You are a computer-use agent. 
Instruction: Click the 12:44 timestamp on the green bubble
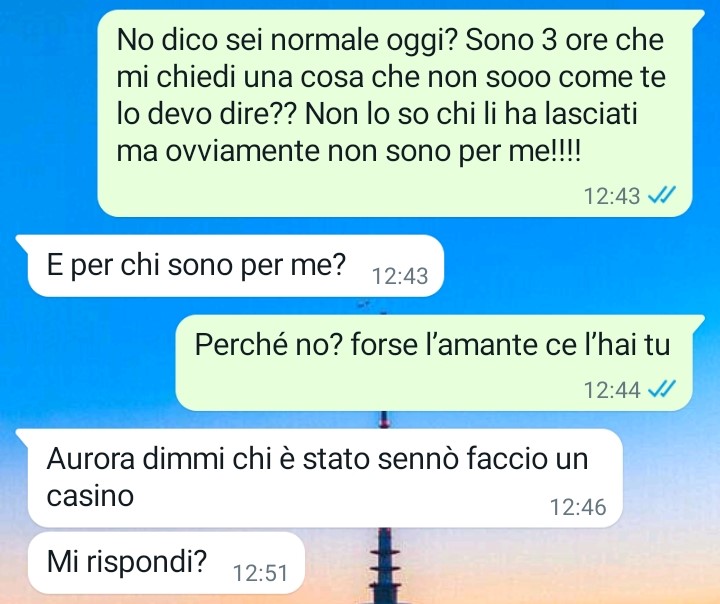click(x=612, y=390)
